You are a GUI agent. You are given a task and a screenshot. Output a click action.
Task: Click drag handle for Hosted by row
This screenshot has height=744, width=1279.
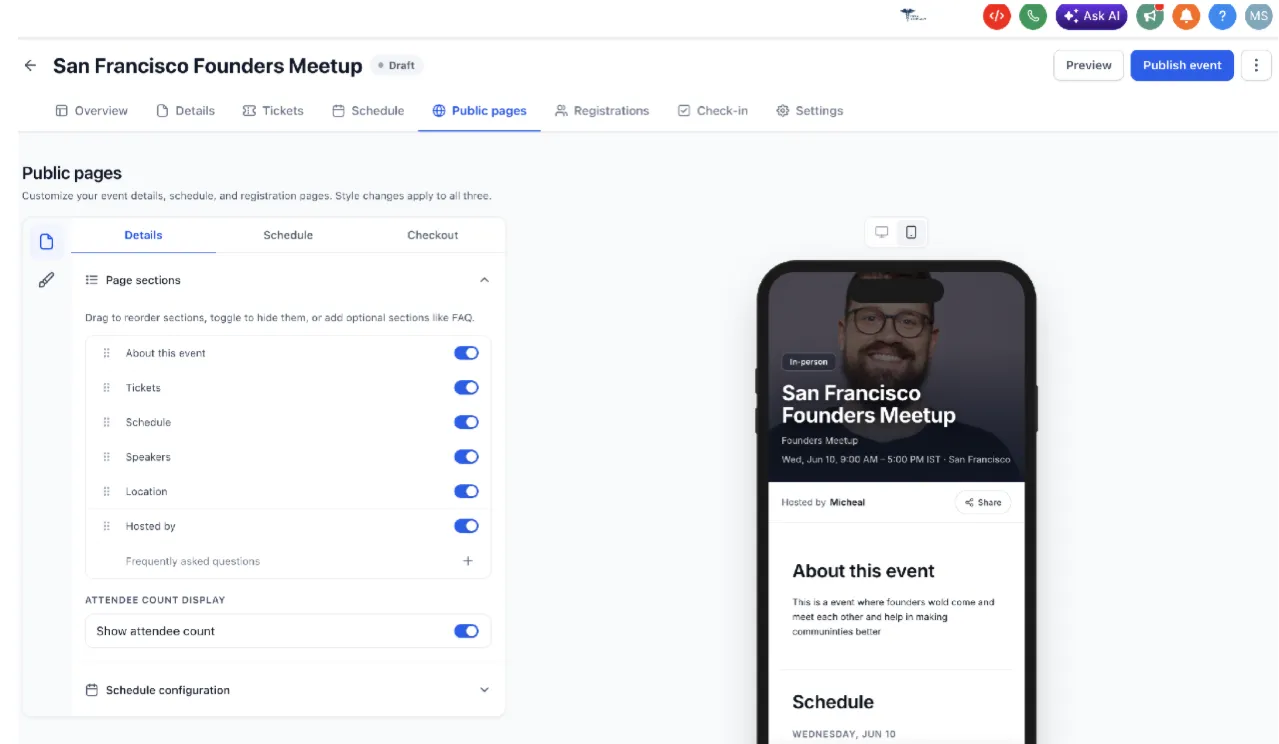[x=106, y=526]
